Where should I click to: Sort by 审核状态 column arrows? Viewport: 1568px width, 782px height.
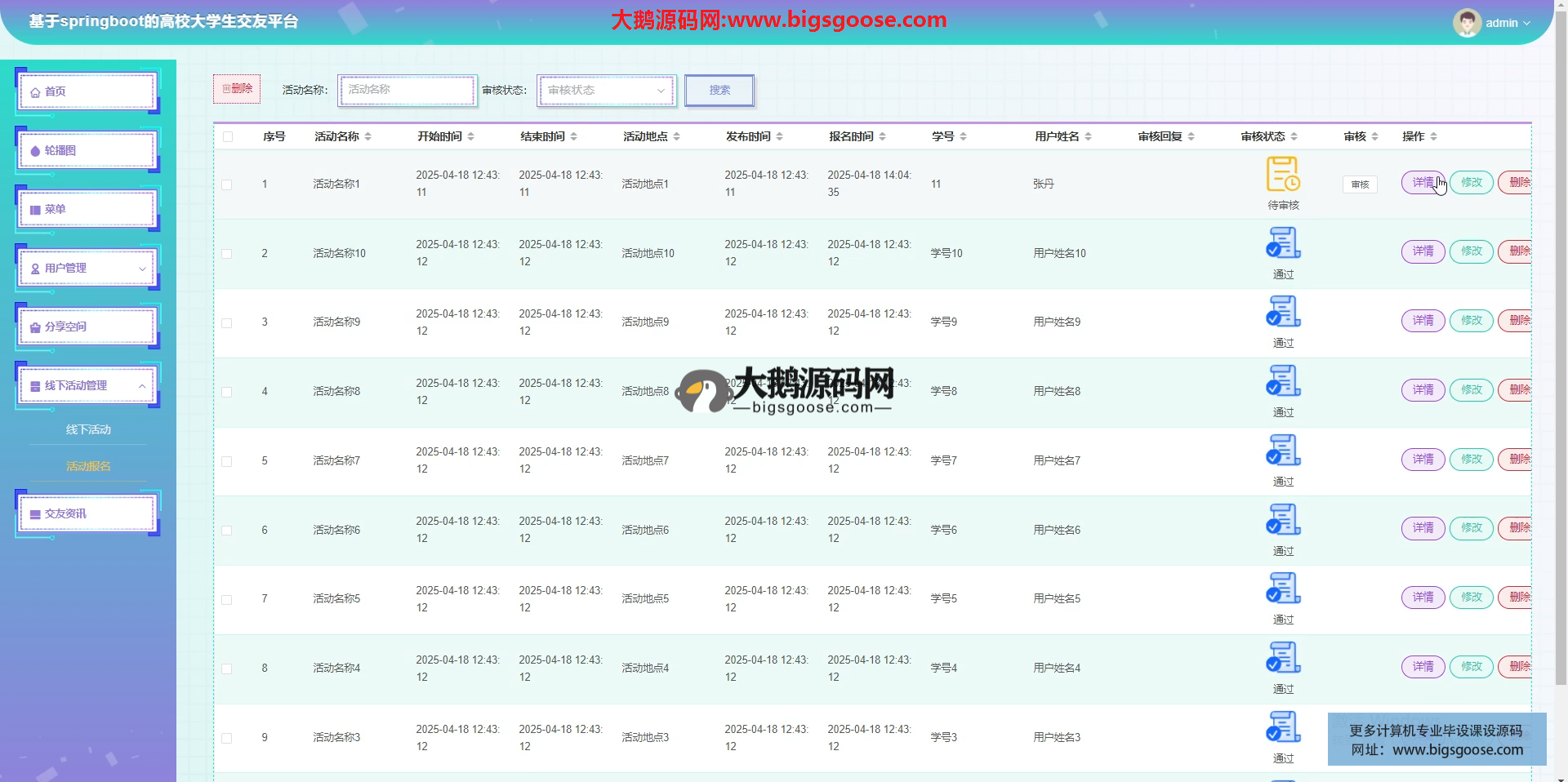point(1294,136)
